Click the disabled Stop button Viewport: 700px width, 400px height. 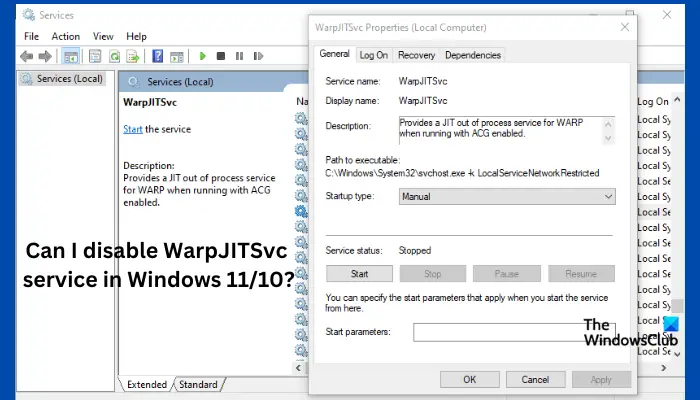pos(433,274)
